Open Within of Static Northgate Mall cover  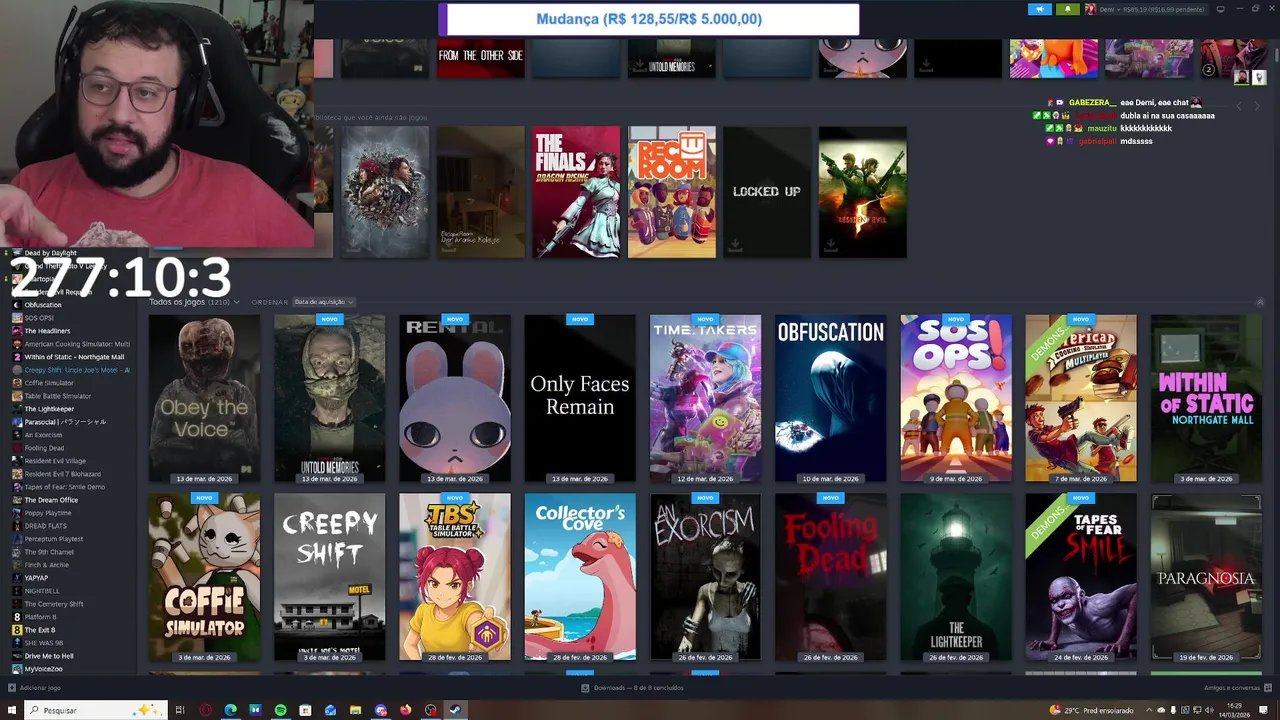[1206, 398]
